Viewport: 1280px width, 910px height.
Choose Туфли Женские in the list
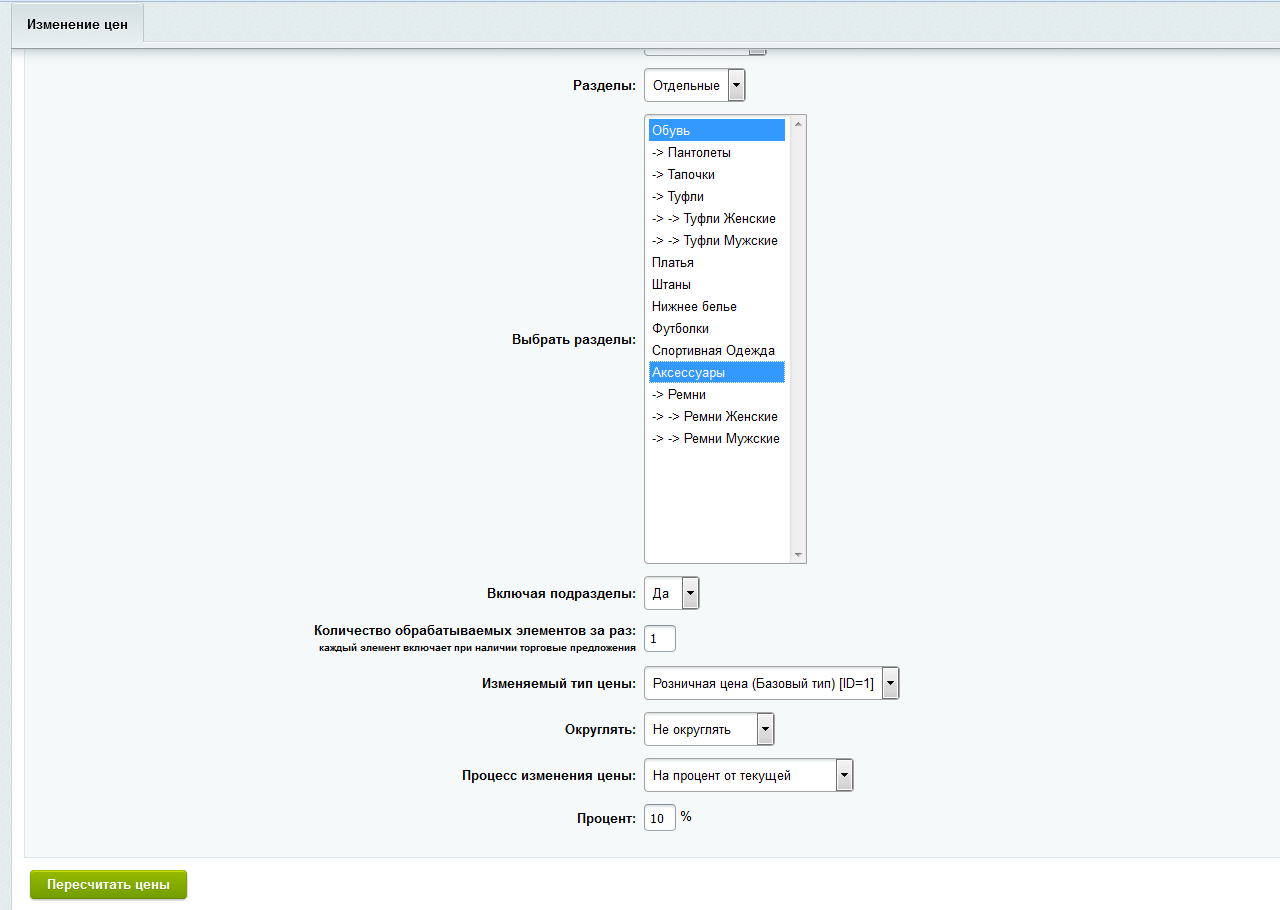coord(714,219)
